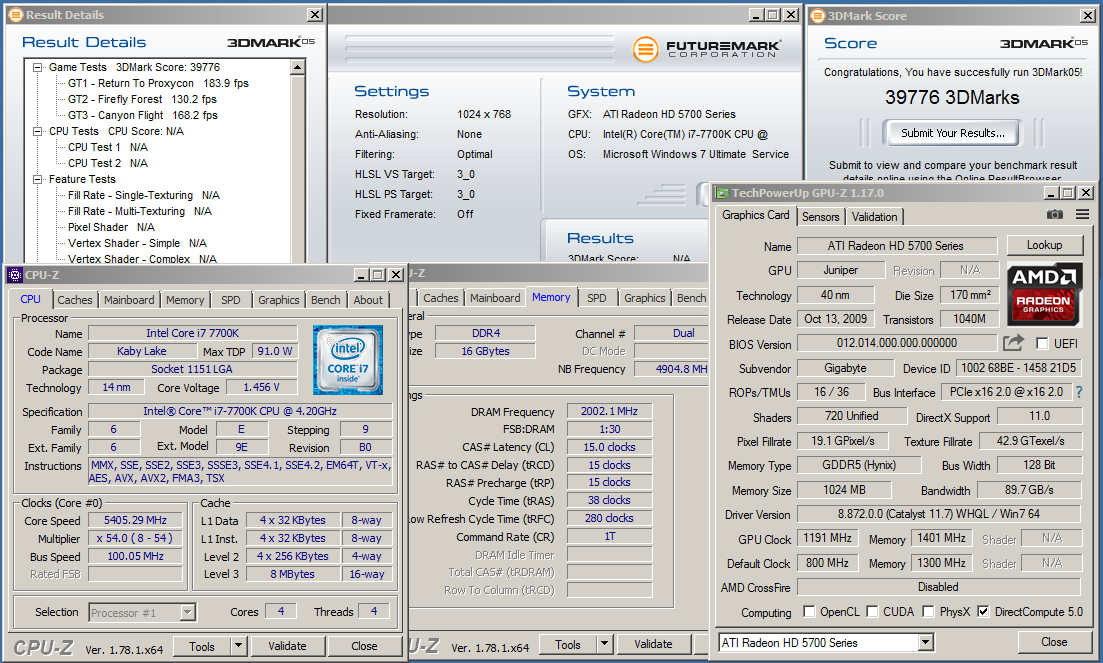Screen dimensions: 1103x663
Task: Open the Processor #1 selection dropdown
Action: [187, 612]
